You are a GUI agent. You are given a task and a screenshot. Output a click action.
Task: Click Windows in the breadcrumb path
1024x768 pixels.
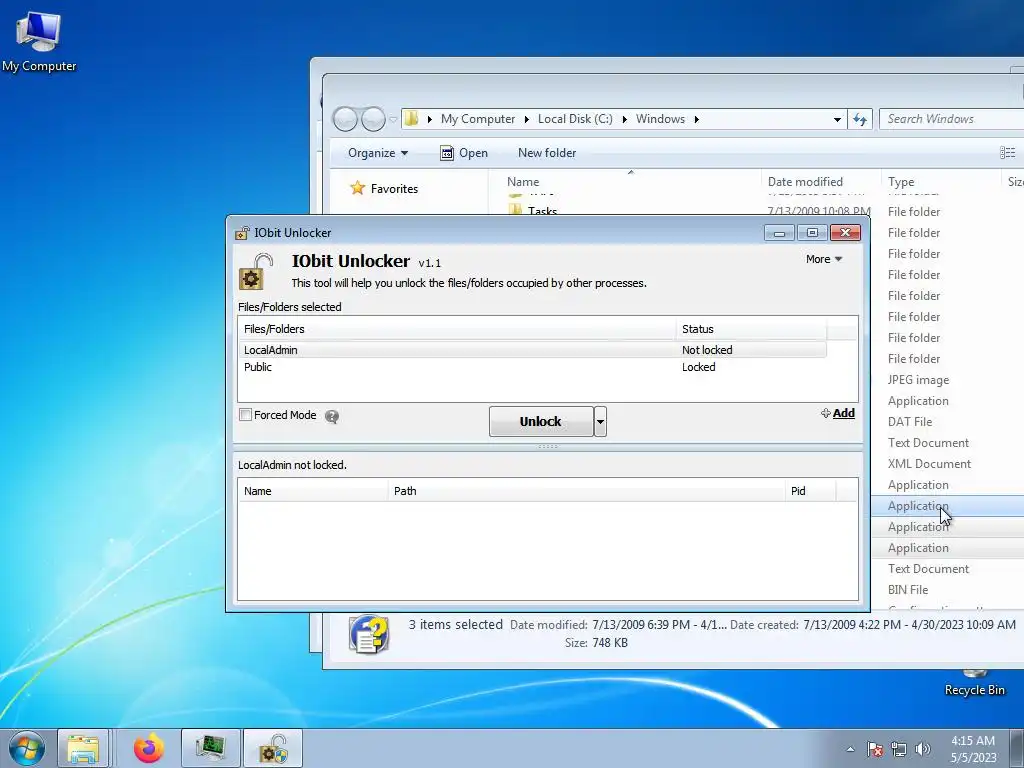660,120
